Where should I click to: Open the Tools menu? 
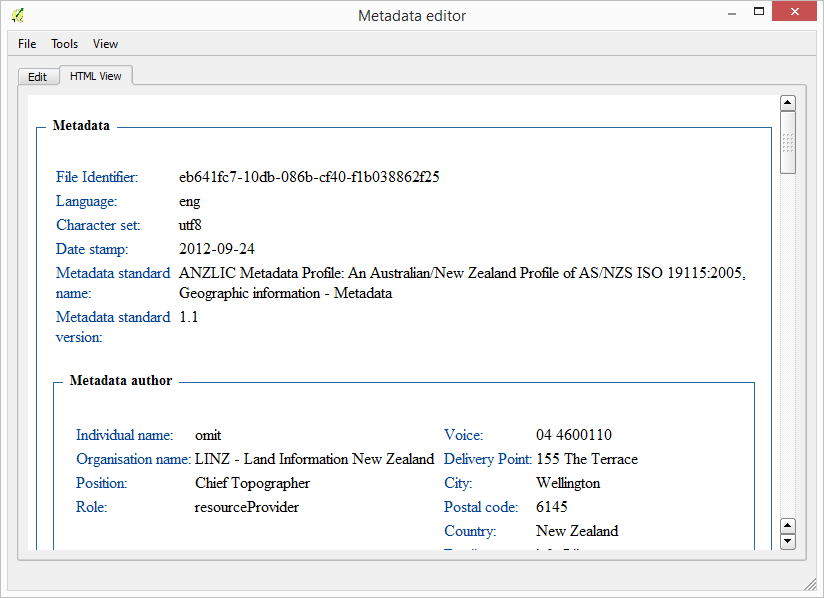64,43
